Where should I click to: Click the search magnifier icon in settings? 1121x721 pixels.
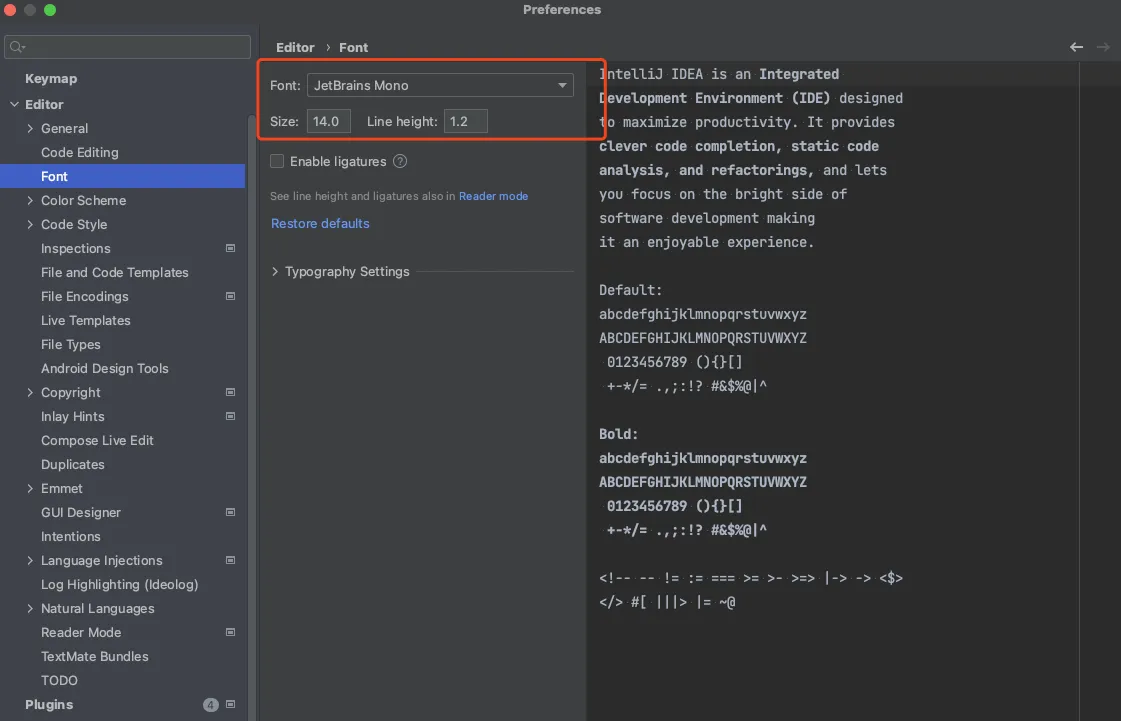pos(18,47)
